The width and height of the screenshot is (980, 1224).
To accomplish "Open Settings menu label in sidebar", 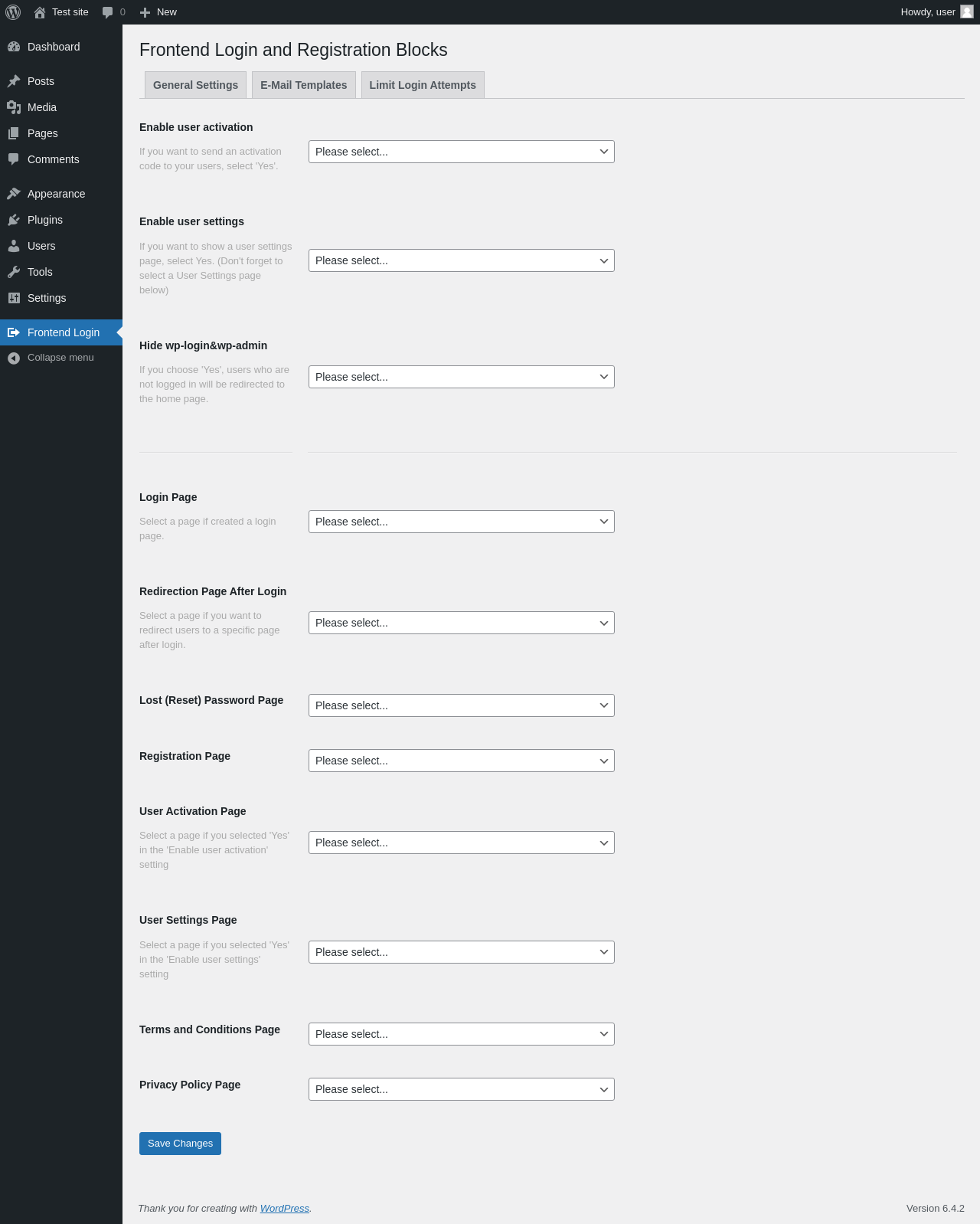I will click(47, 298).
